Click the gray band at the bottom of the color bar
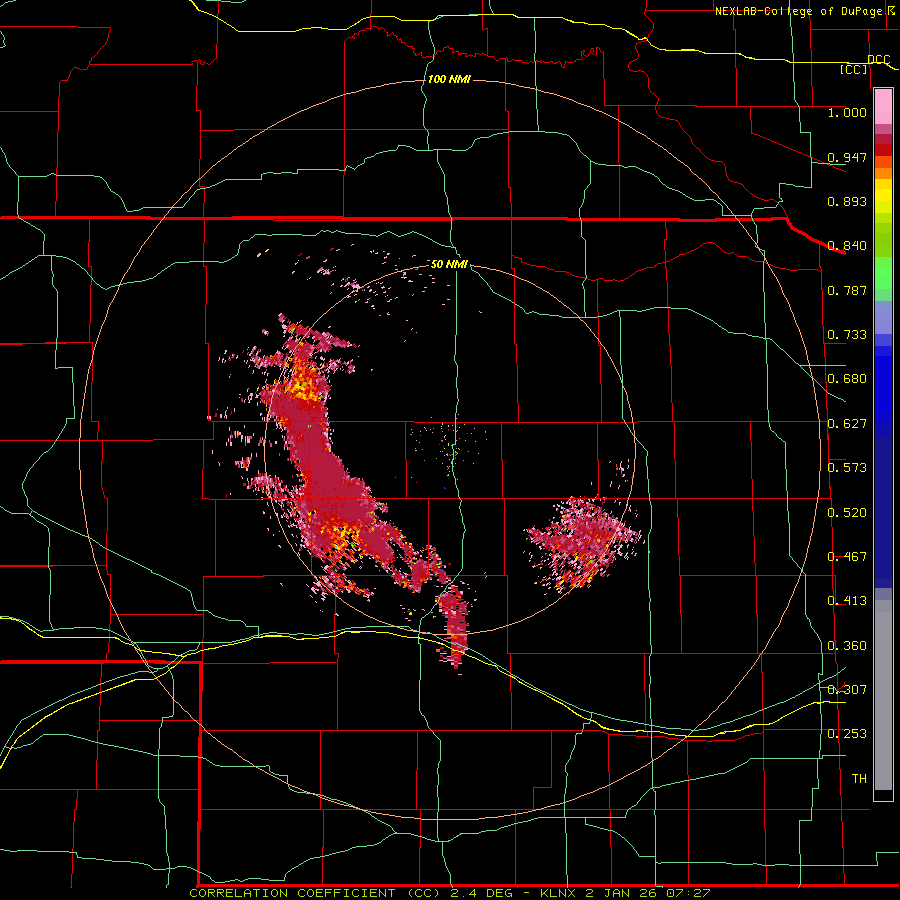 coord(883,695)
